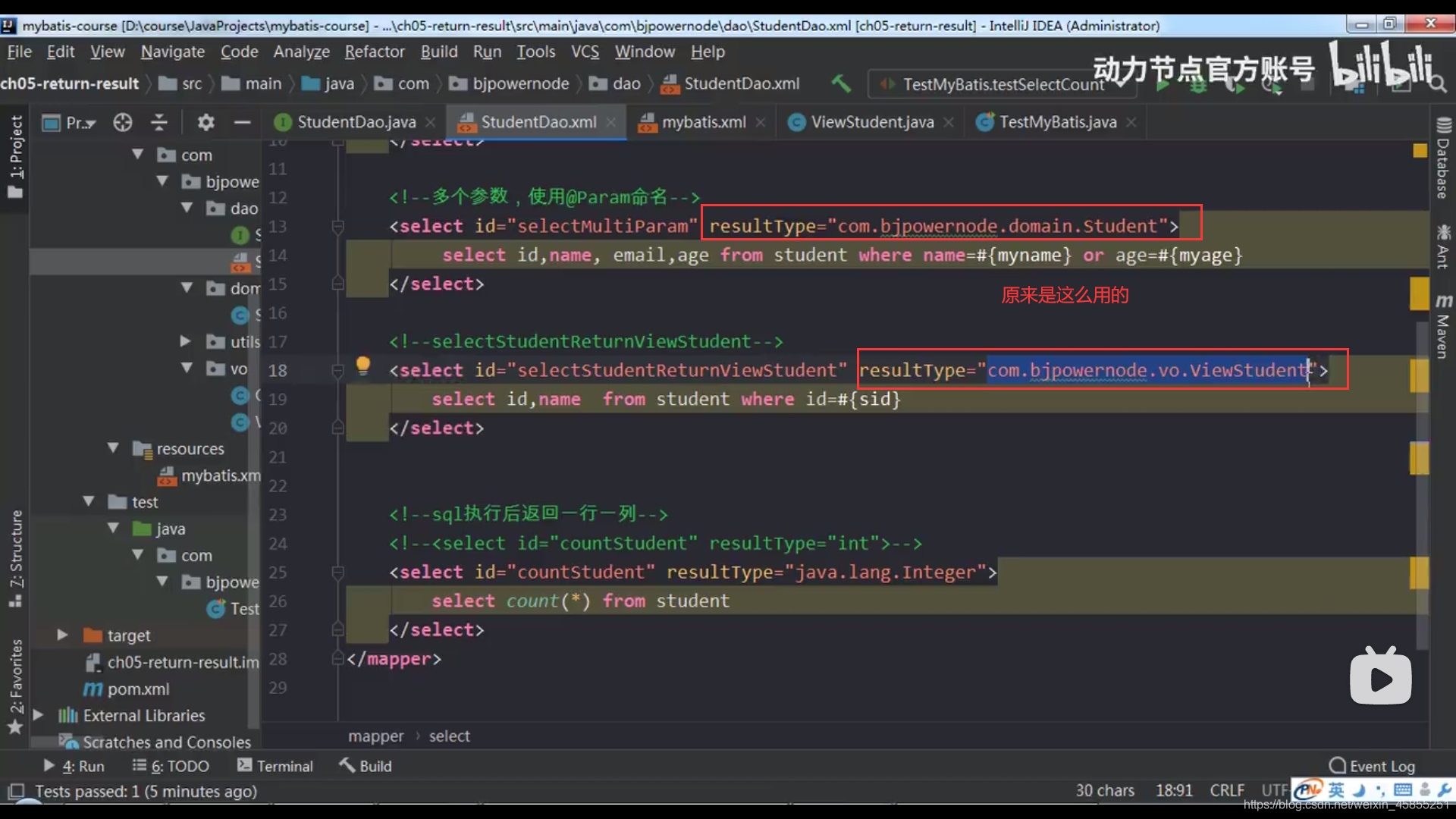Close the StudentDao.xml tab
The image size is (1456, 819).
point(610,122)
